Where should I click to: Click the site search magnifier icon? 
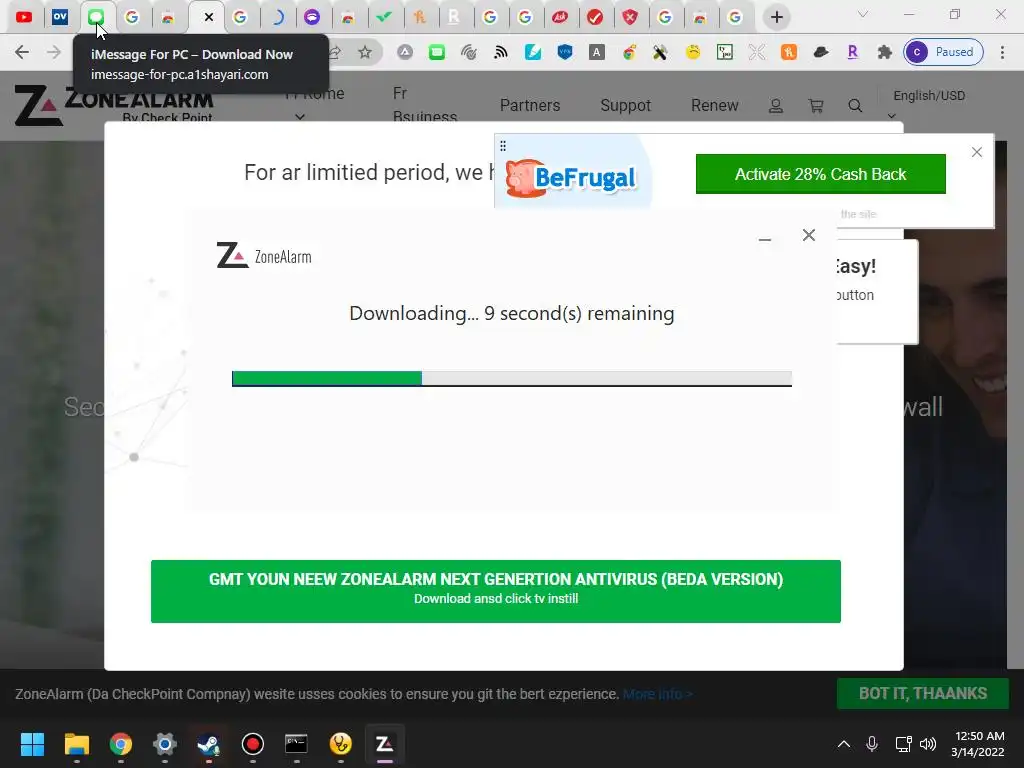click(x=855, y=106)
